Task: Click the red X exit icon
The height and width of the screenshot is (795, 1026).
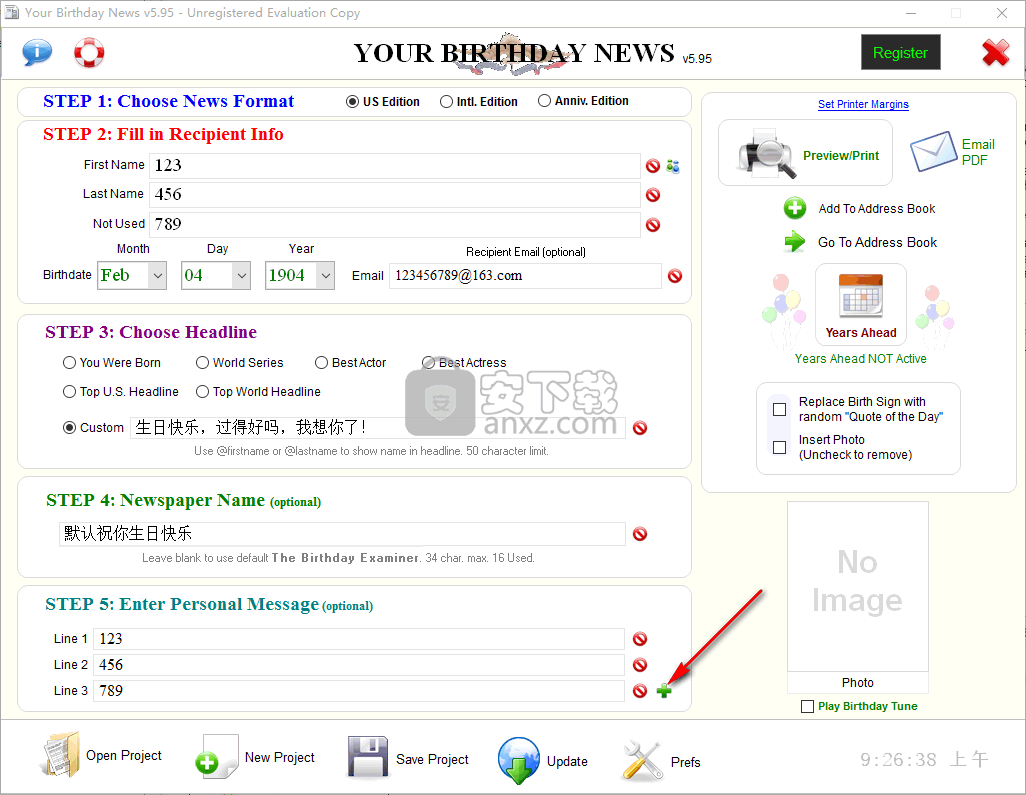Action: point(995,53)
